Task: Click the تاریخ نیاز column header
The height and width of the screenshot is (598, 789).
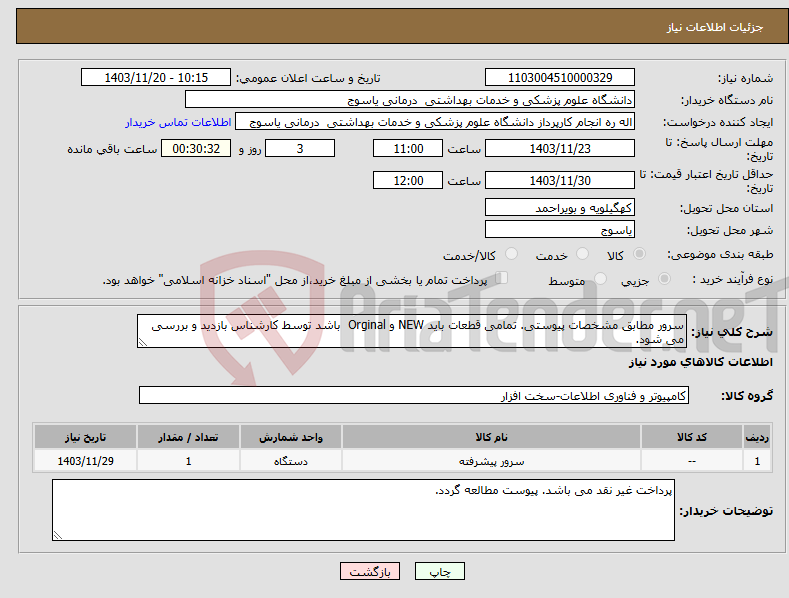Action: click(86, 437)
